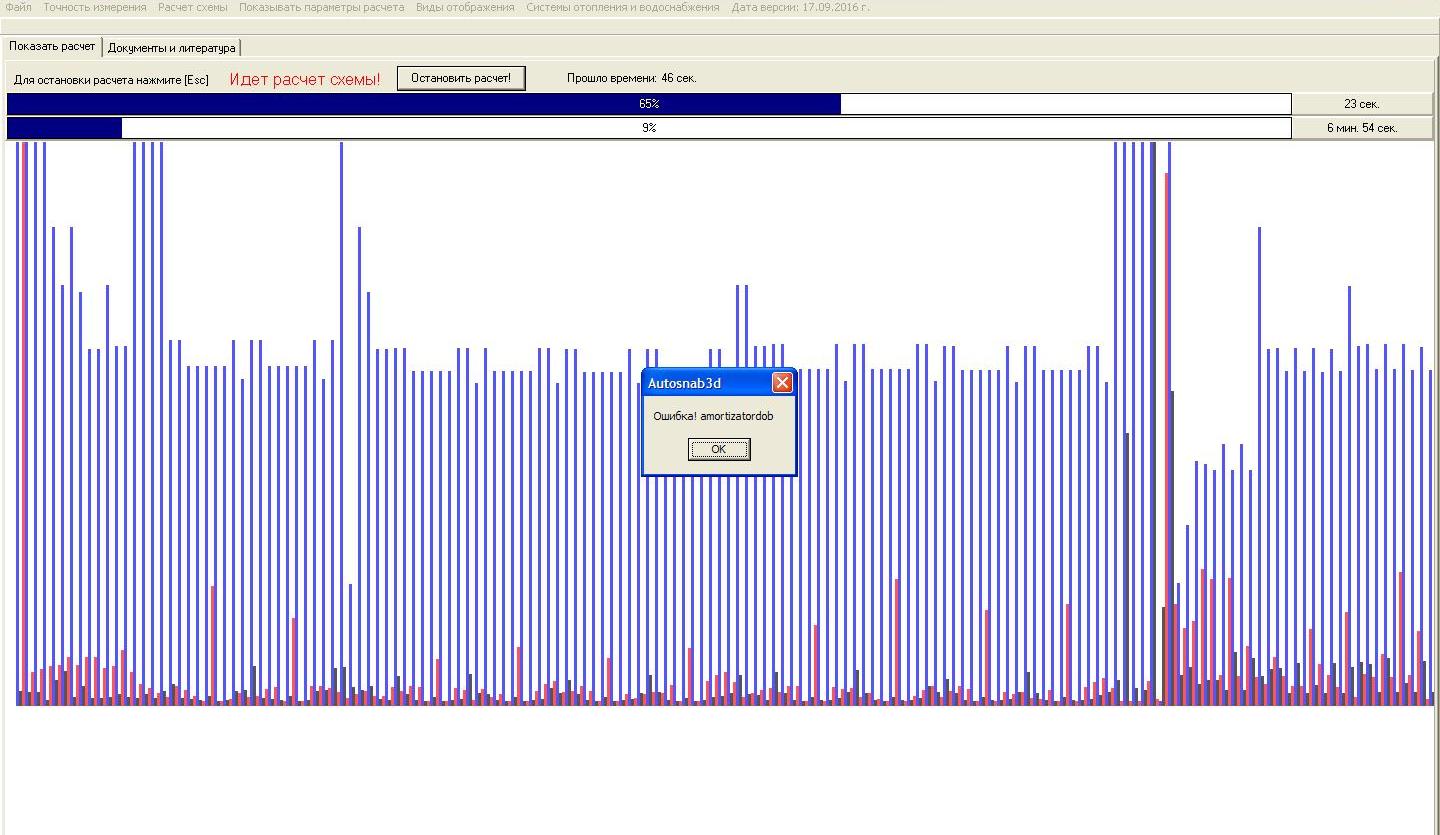This screenshot has width=1440, height=835.
Task: Open the Файл menu
Action: pos(18,7)
